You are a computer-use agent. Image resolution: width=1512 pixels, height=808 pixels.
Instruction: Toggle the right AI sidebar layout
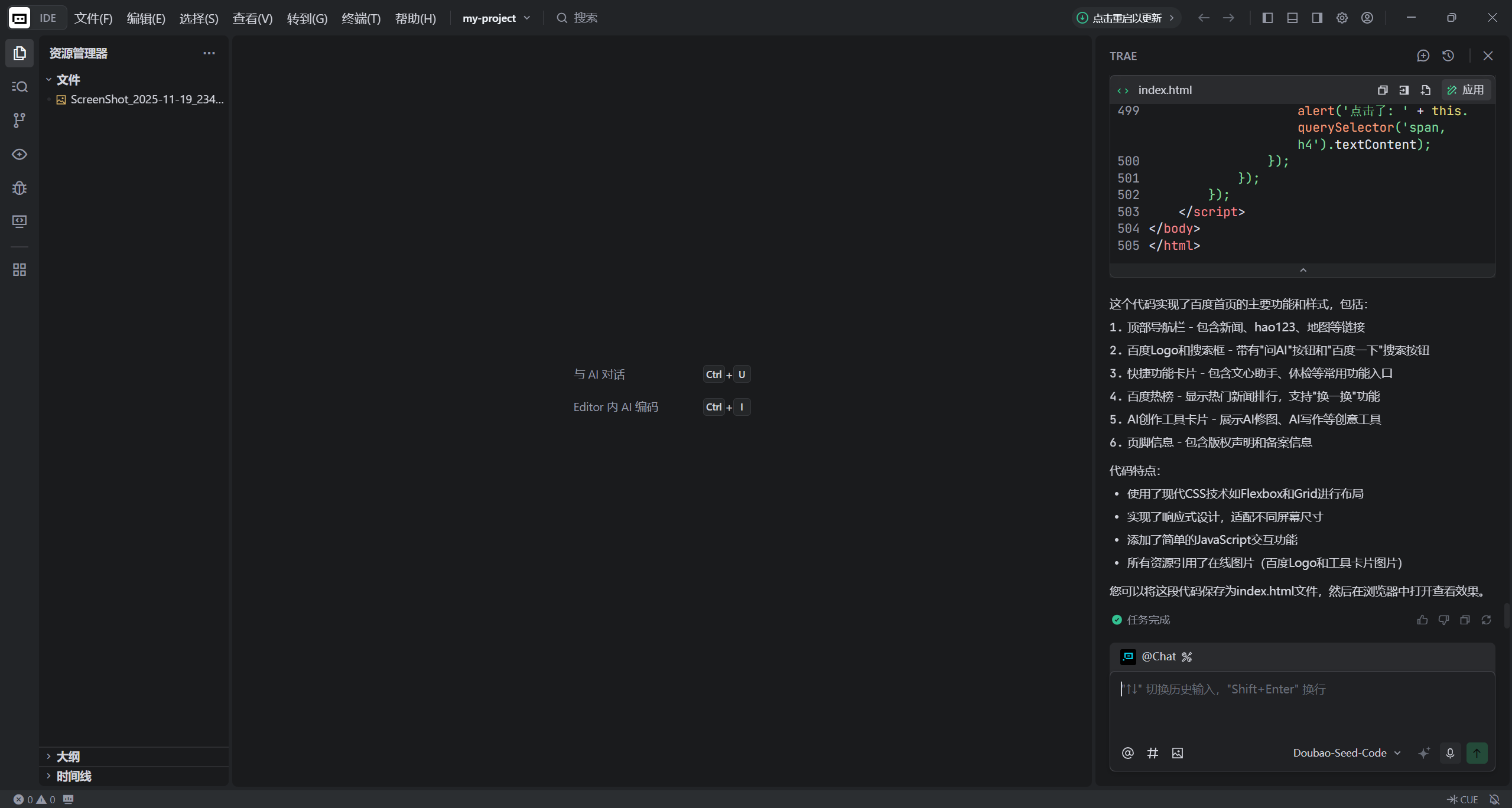pyautogui.click(x=1317, y=18)
